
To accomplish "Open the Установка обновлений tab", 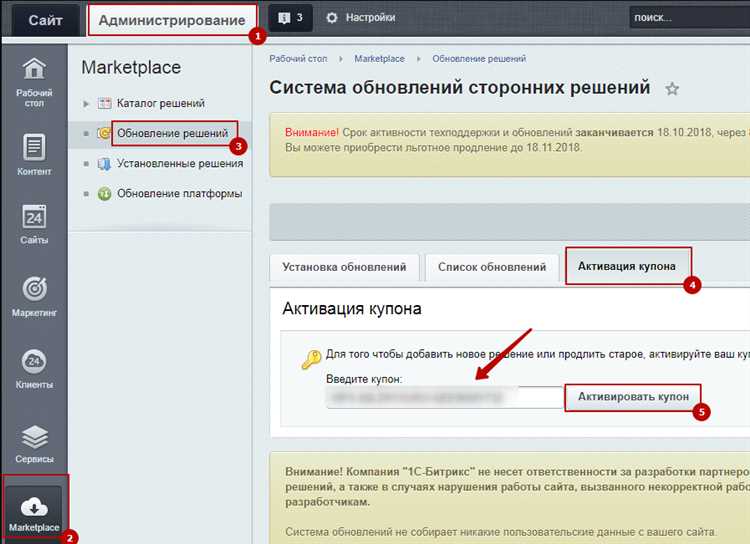I will (344, 267).
